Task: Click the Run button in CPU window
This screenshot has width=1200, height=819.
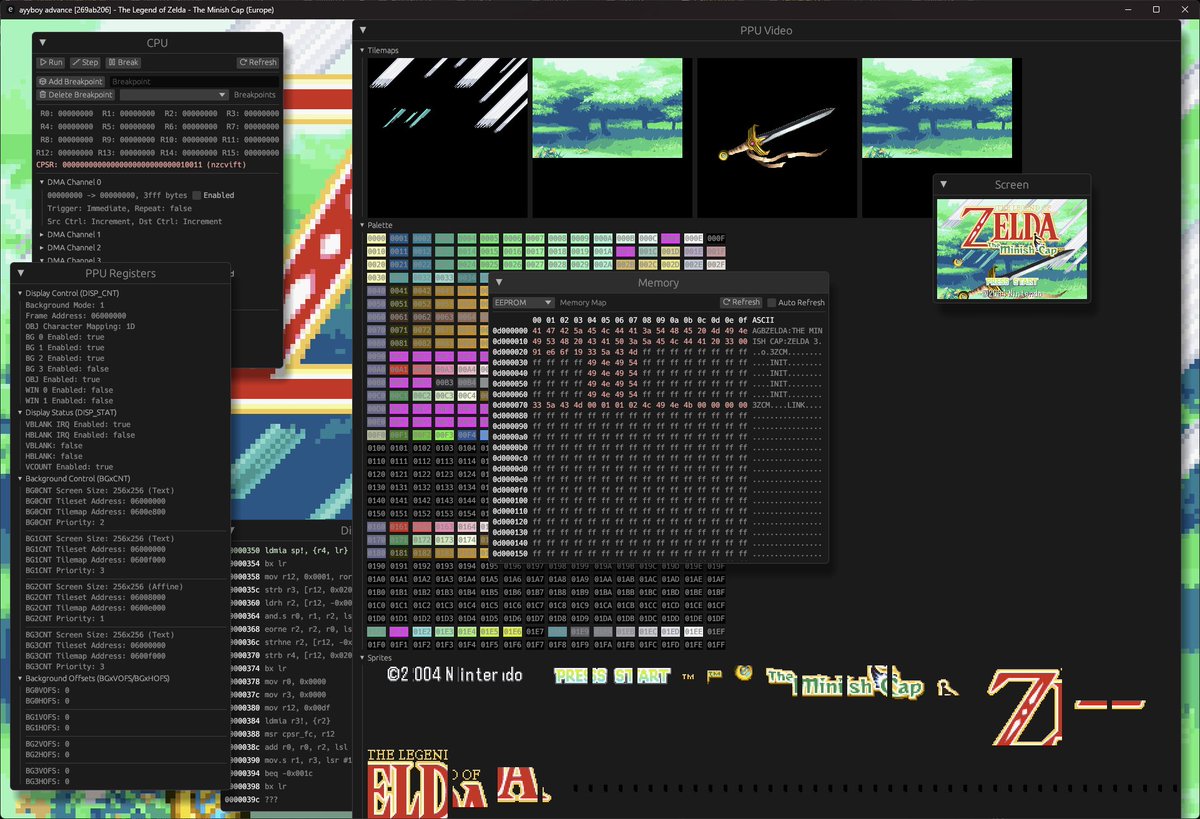Action: (x=51, y=62)
